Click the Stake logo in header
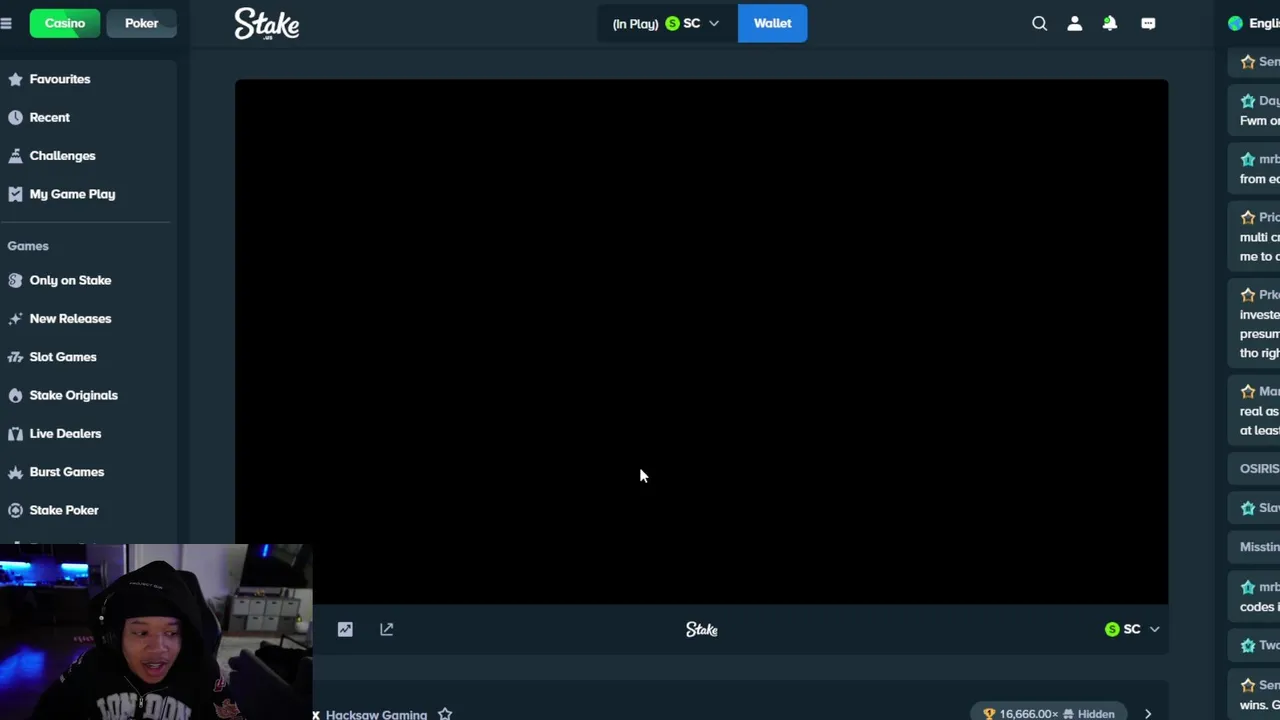 [x=267, y=23]
